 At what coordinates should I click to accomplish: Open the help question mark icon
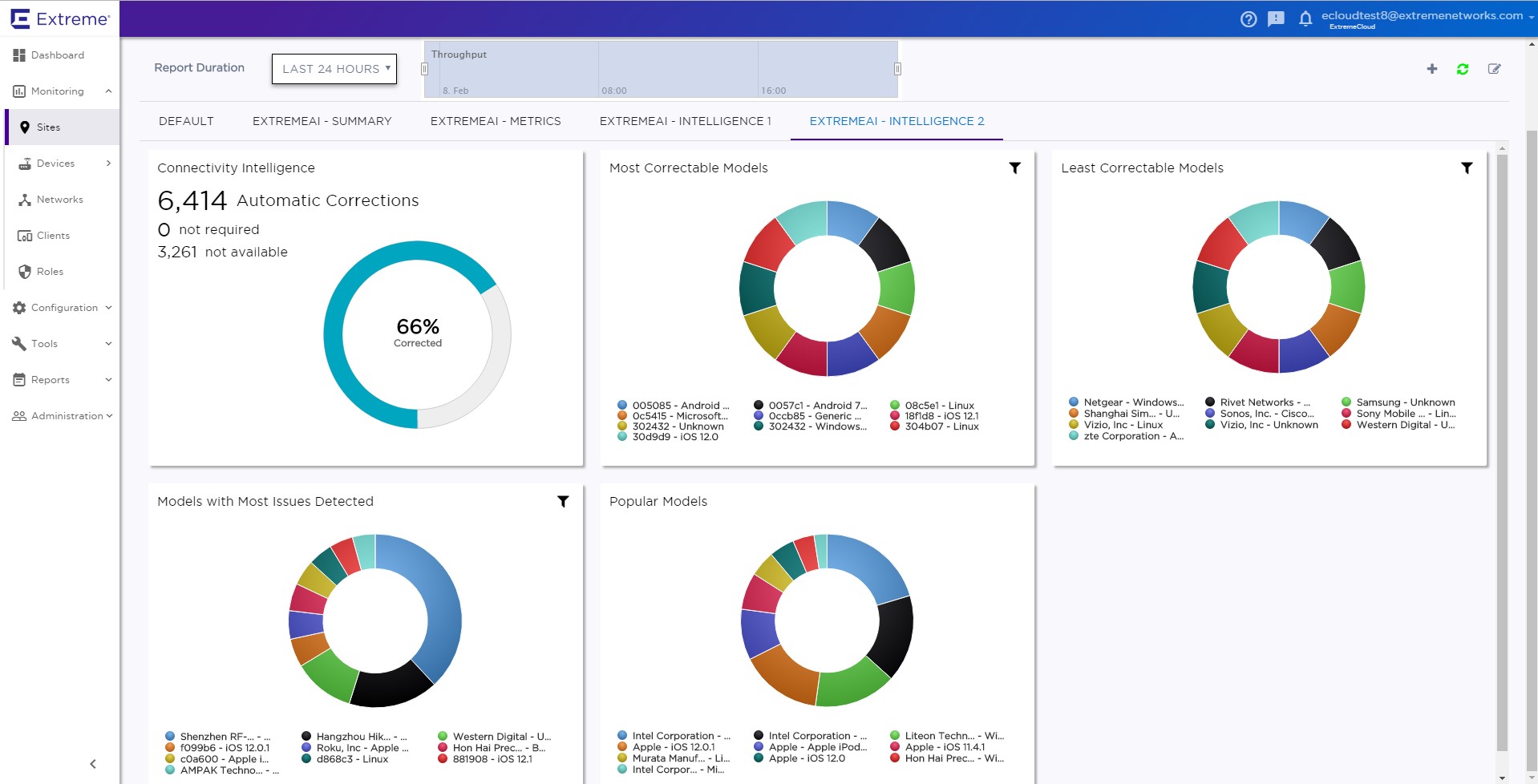1249,19
